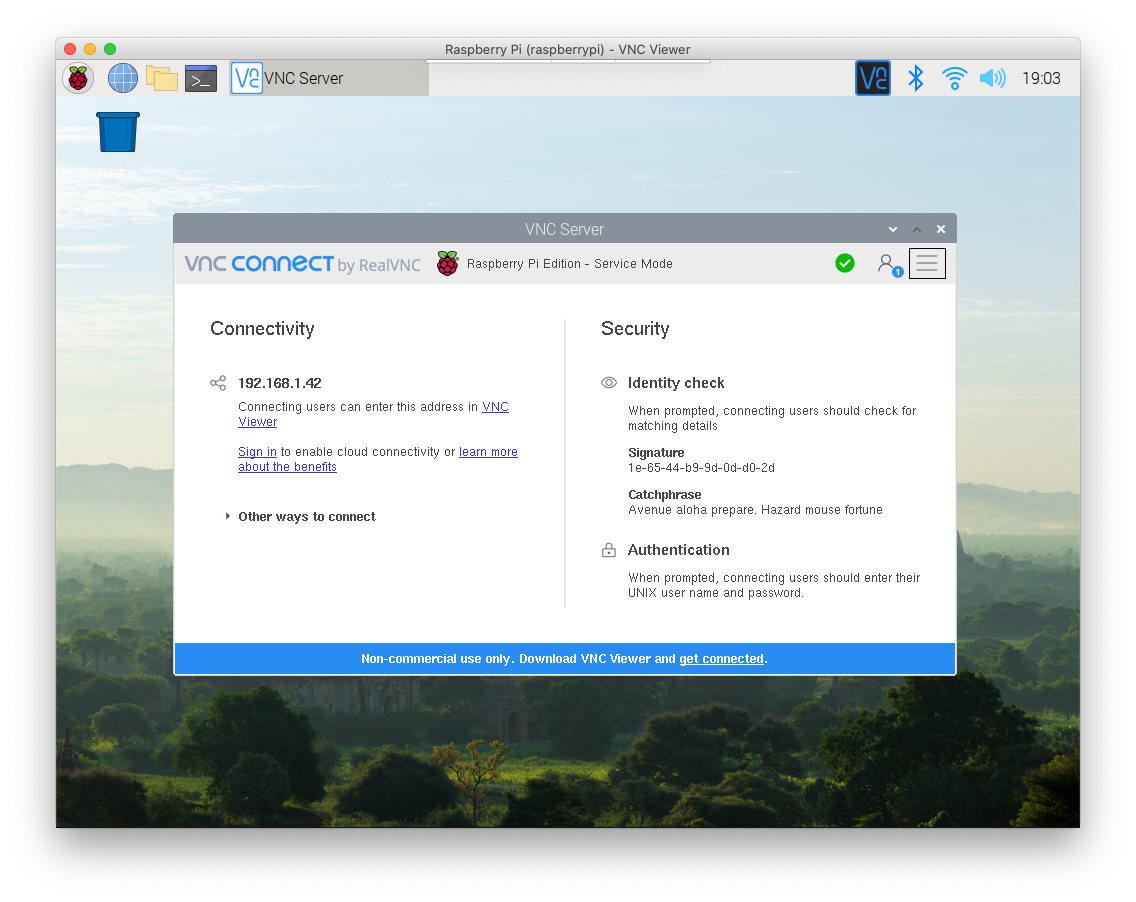Open the VNC Server system tray icon

pyautogui.click(x=872, y=77)
